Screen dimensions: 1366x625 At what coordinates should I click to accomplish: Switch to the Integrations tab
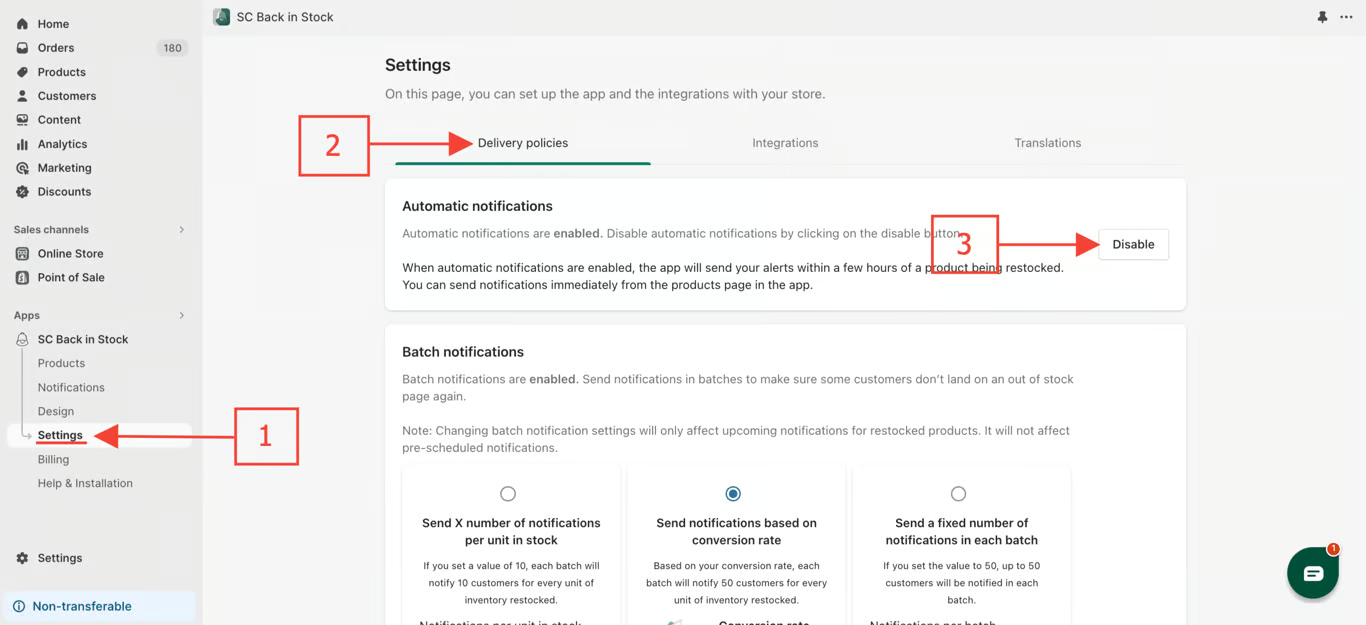coord(785,143)
